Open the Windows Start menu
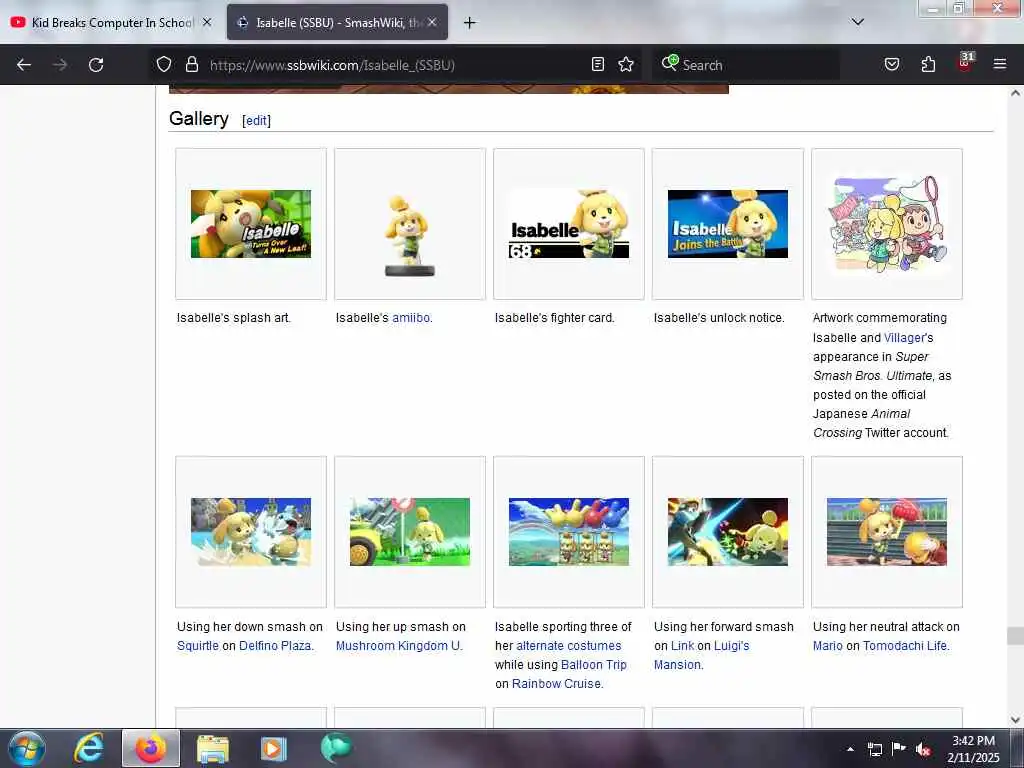Screen dimensions: 1024x768 pyautogui.click(x=26, y=748)
